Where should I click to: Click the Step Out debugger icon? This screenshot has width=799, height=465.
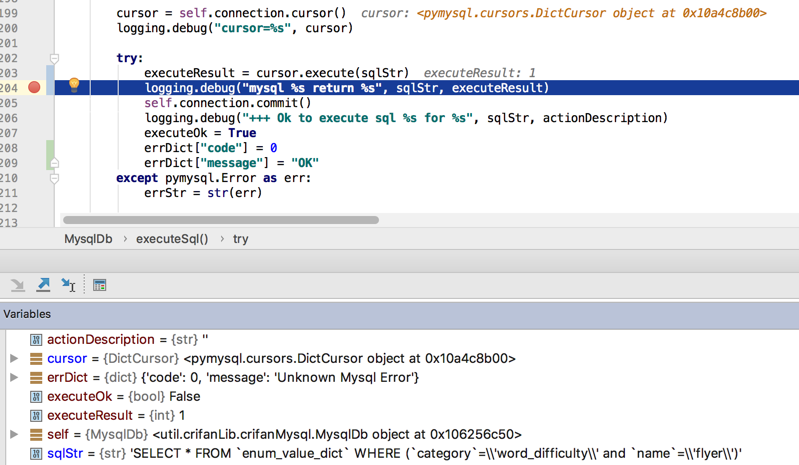coord(43,285)
